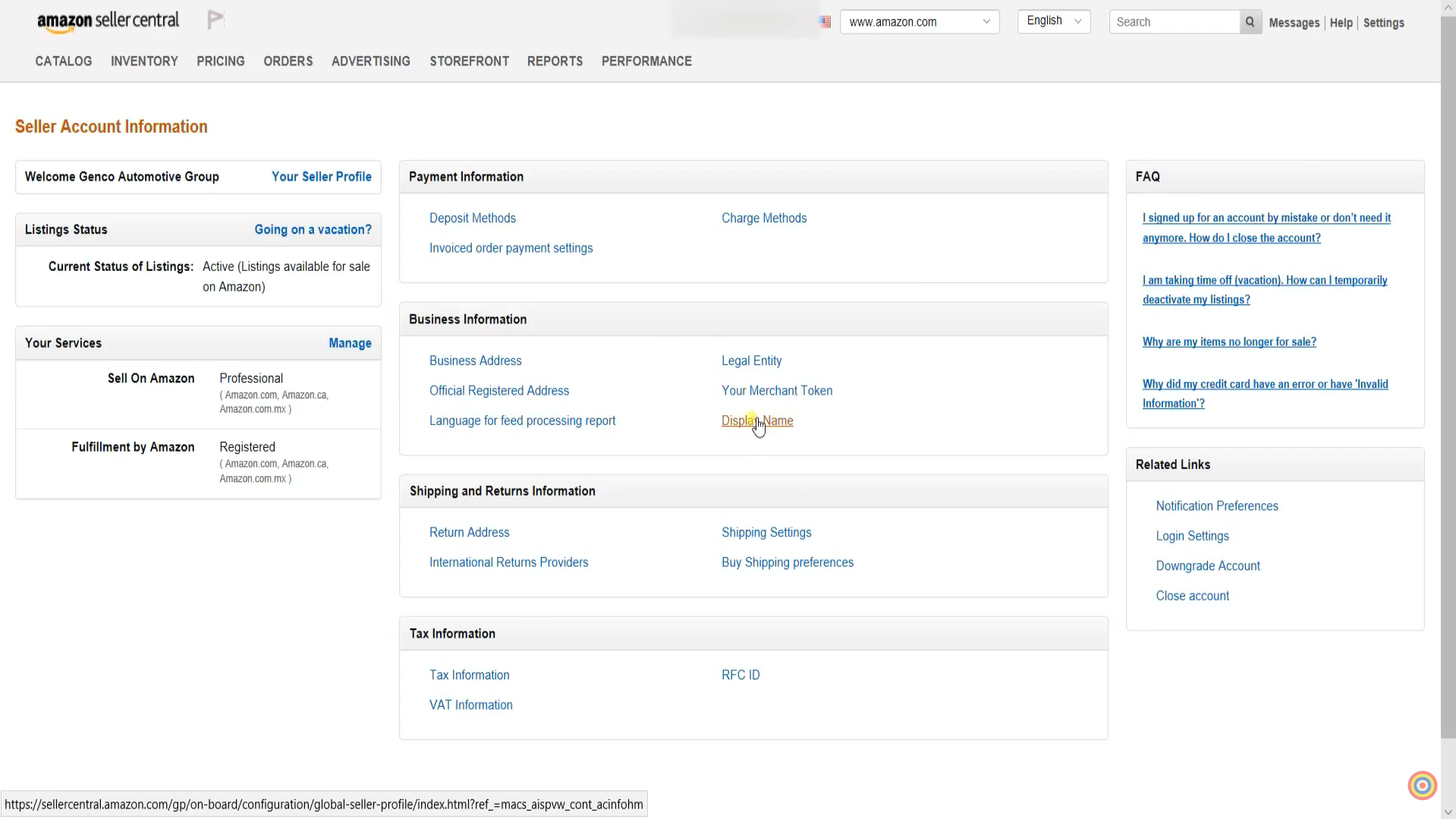Open the www.amazon.com marketplace dropdown
Screen dimensions: 1456x819
point(920,22)
